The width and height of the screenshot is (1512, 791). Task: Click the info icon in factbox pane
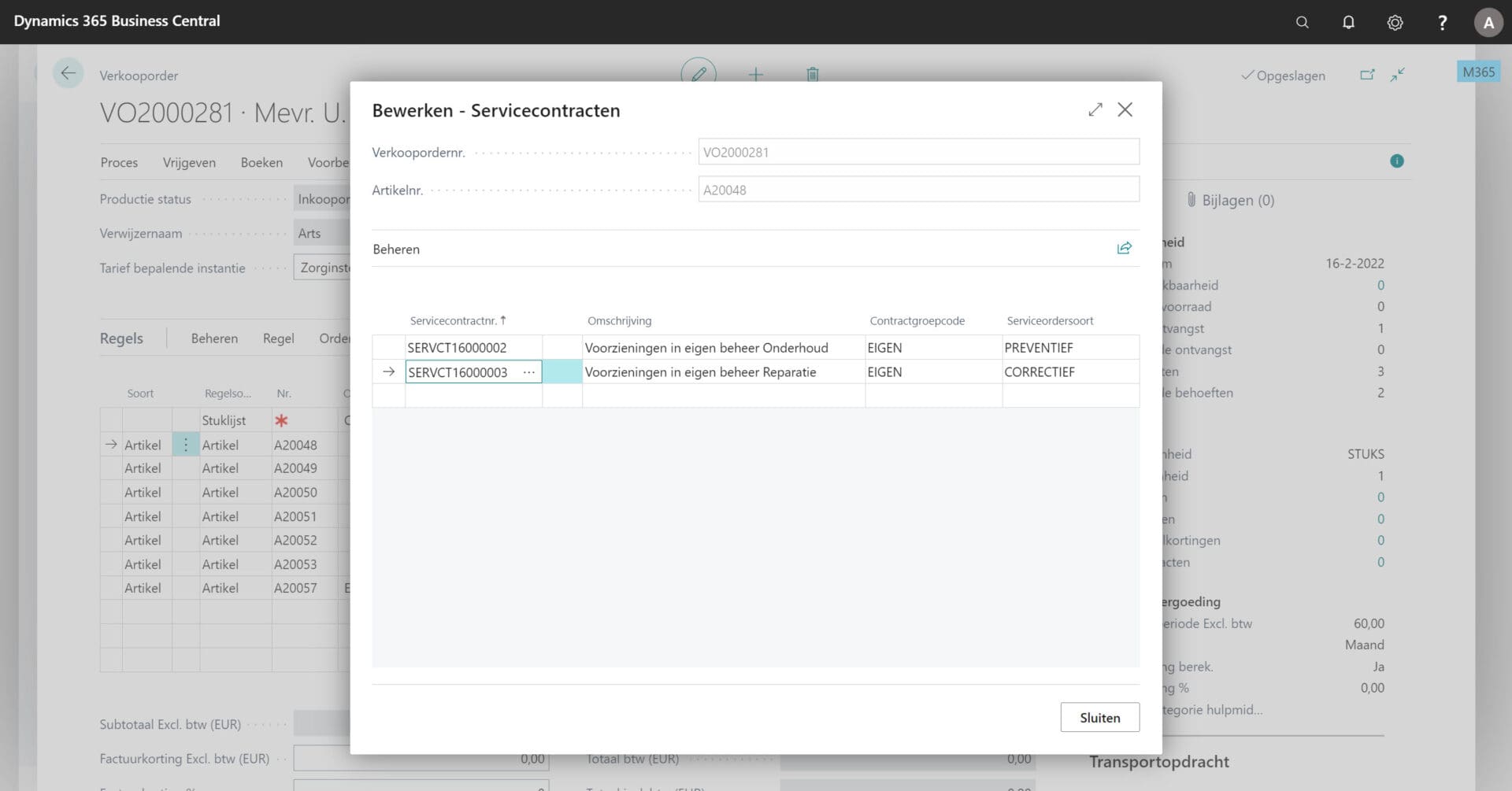click(1396, 161)
